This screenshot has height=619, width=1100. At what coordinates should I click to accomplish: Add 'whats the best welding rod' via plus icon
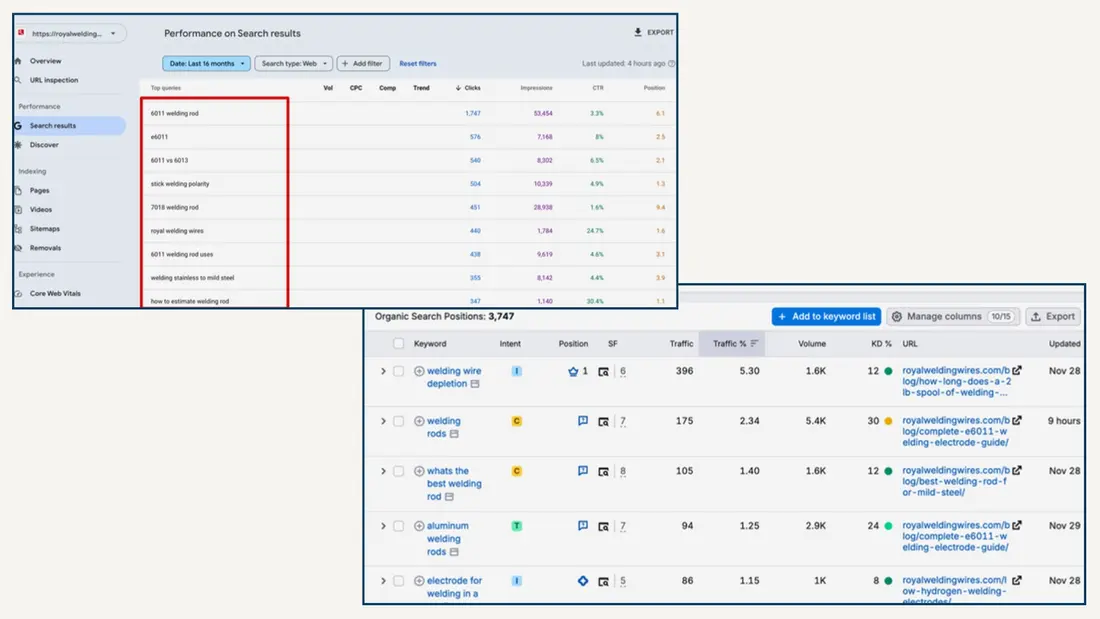pos(419,471)
